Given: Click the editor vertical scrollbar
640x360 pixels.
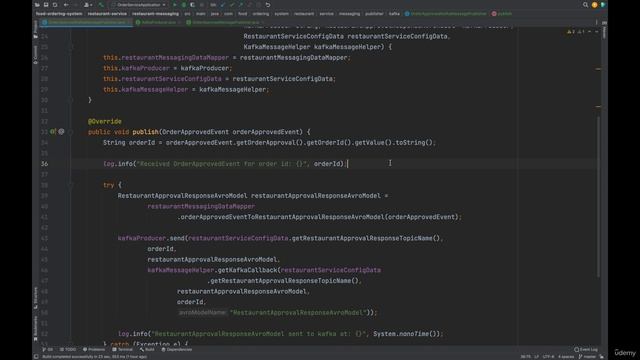Looking at the screenshot, I should [x=598, y=196].
